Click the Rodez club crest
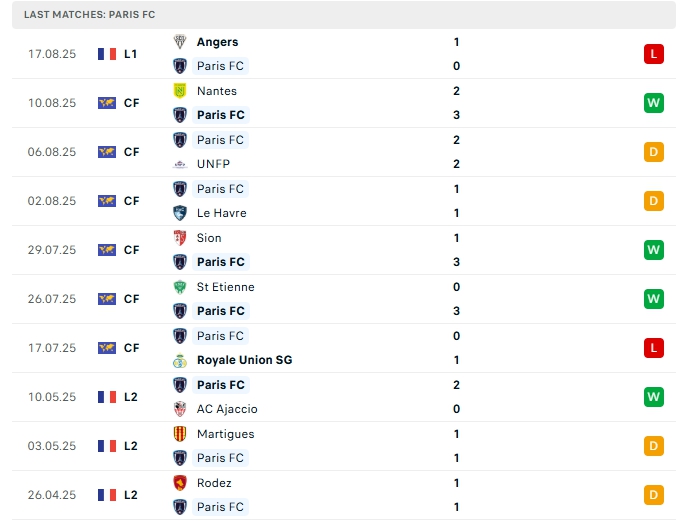This screenshot has height=521, width=688. [x=180, y=483]
